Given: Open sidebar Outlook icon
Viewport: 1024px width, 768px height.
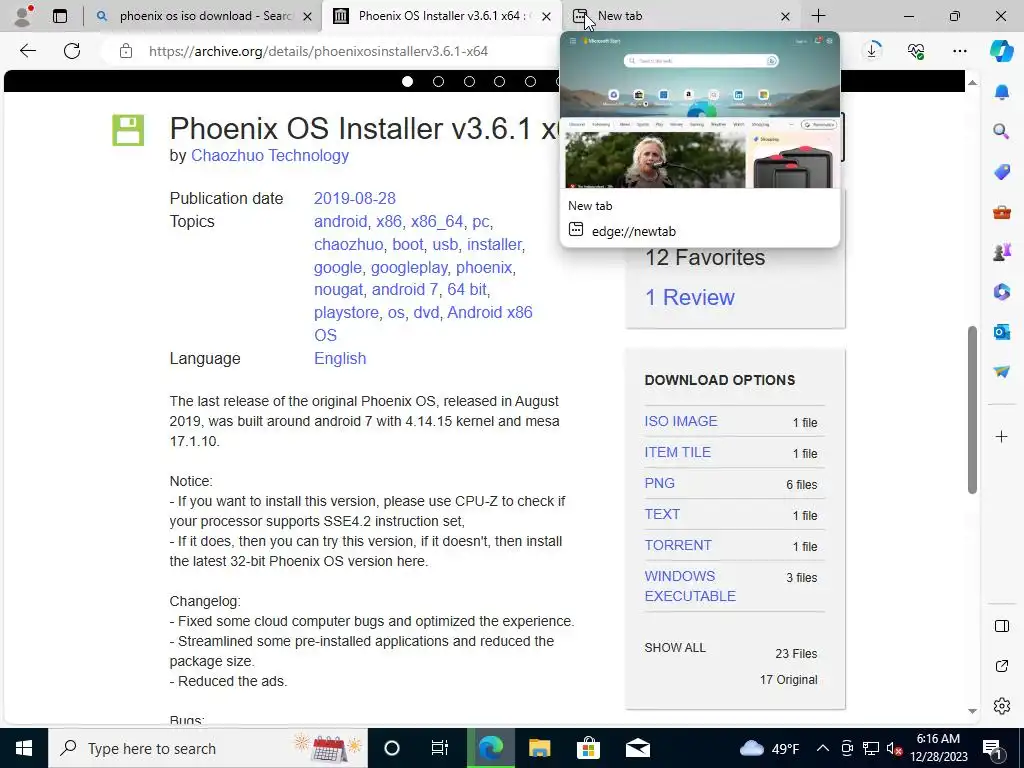Looking at the screenshot, I should click(x=1002, y=332).
